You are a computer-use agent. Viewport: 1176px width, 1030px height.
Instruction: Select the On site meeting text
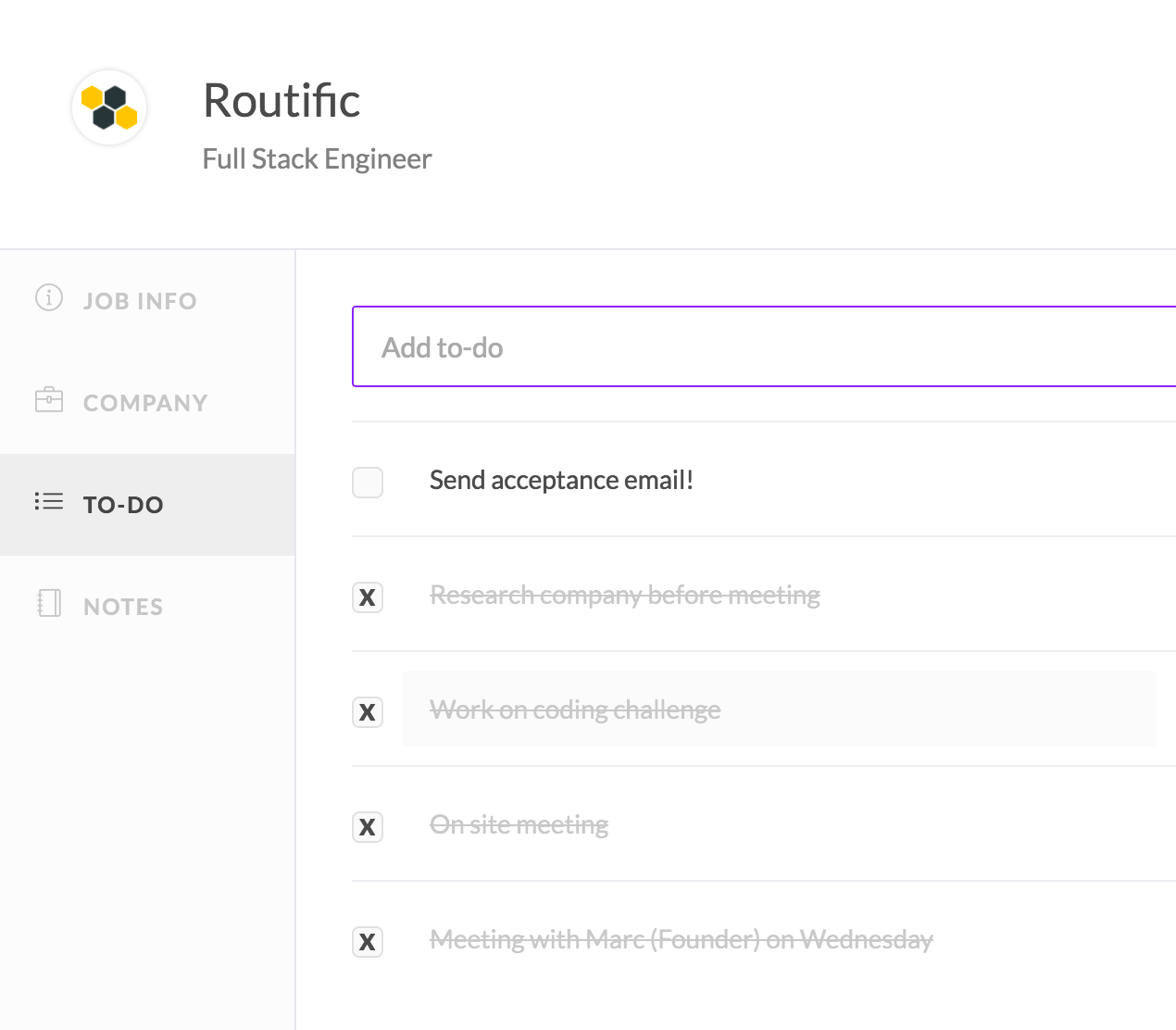[x=519, y=825]
